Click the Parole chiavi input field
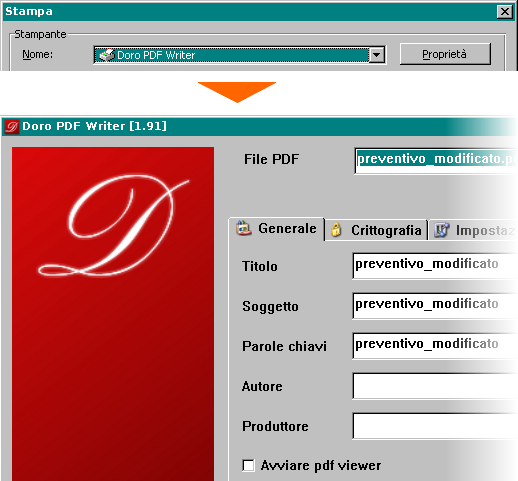The height and width of the screenshot is (481, 518). (x=435, y=346)
